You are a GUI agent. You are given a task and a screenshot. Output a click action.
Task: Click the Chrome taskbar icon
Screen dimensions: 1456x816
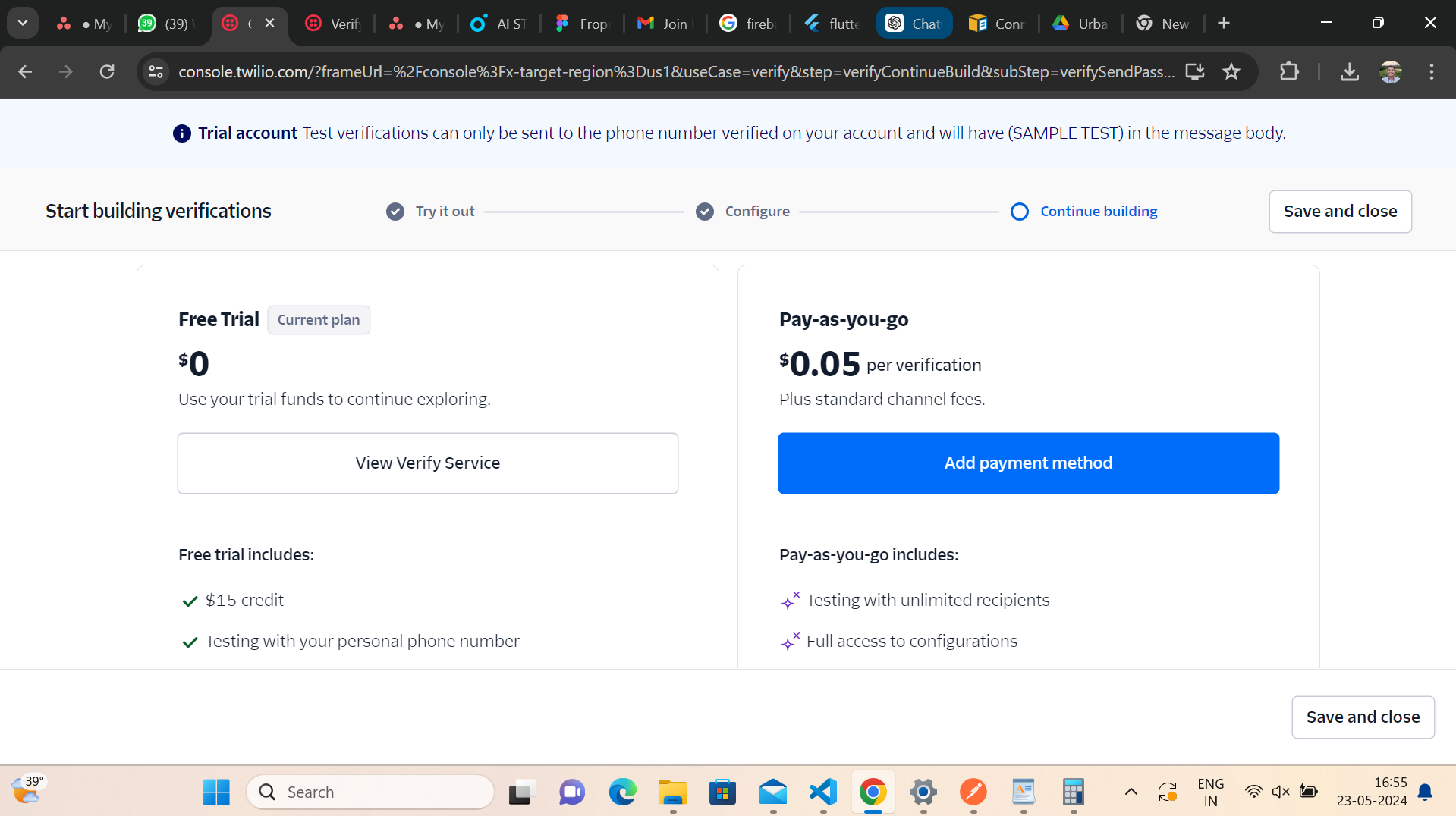873,792
